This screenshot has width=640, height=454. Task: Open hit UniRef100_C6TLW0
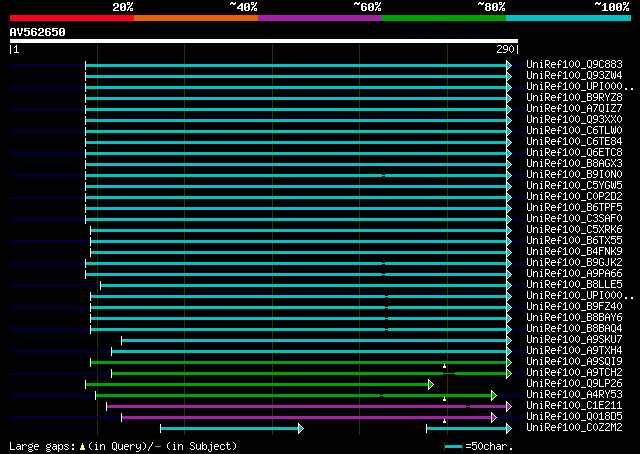[574, 131]
